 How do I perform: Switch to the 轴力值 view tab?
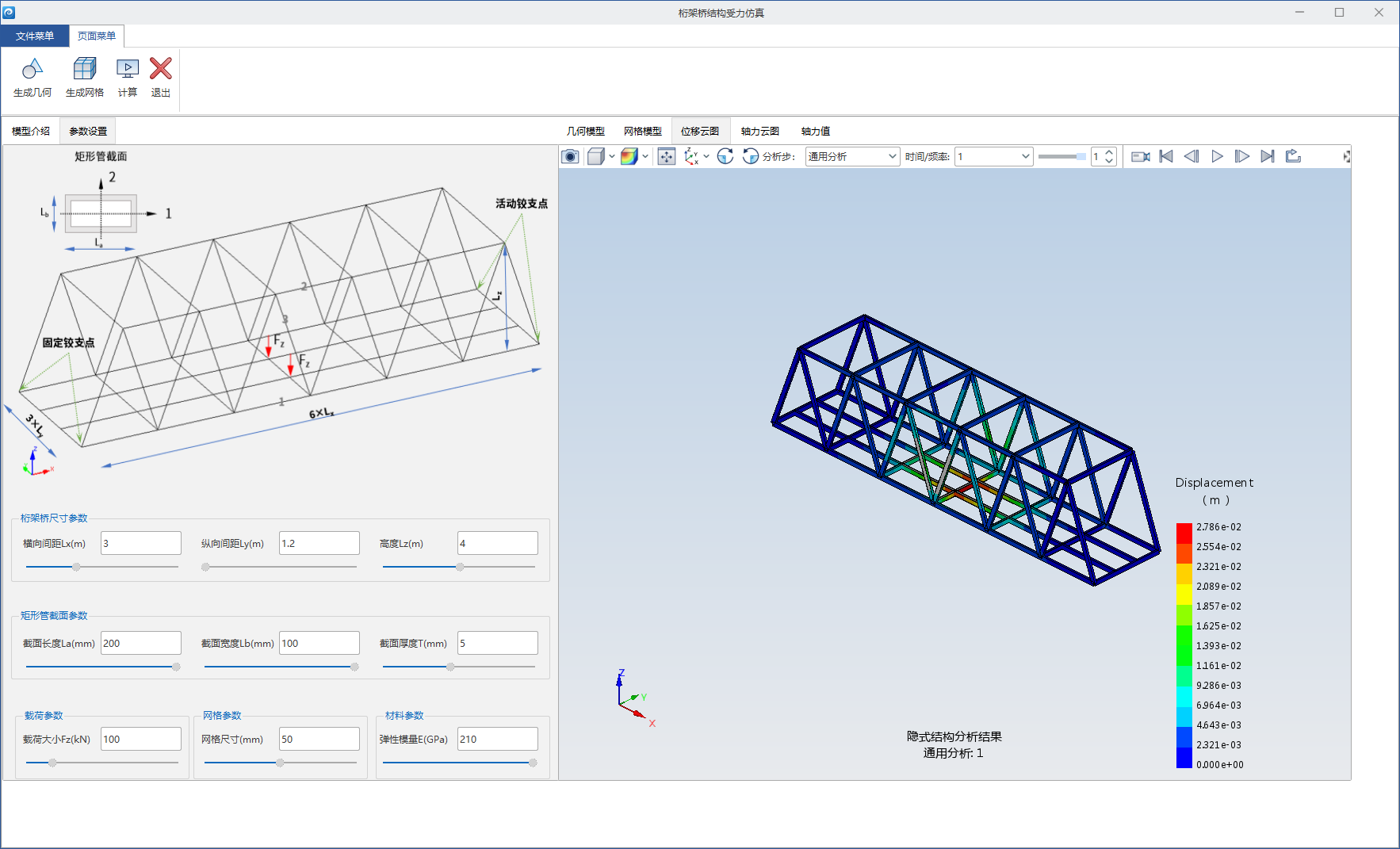(x=816, y=131)
